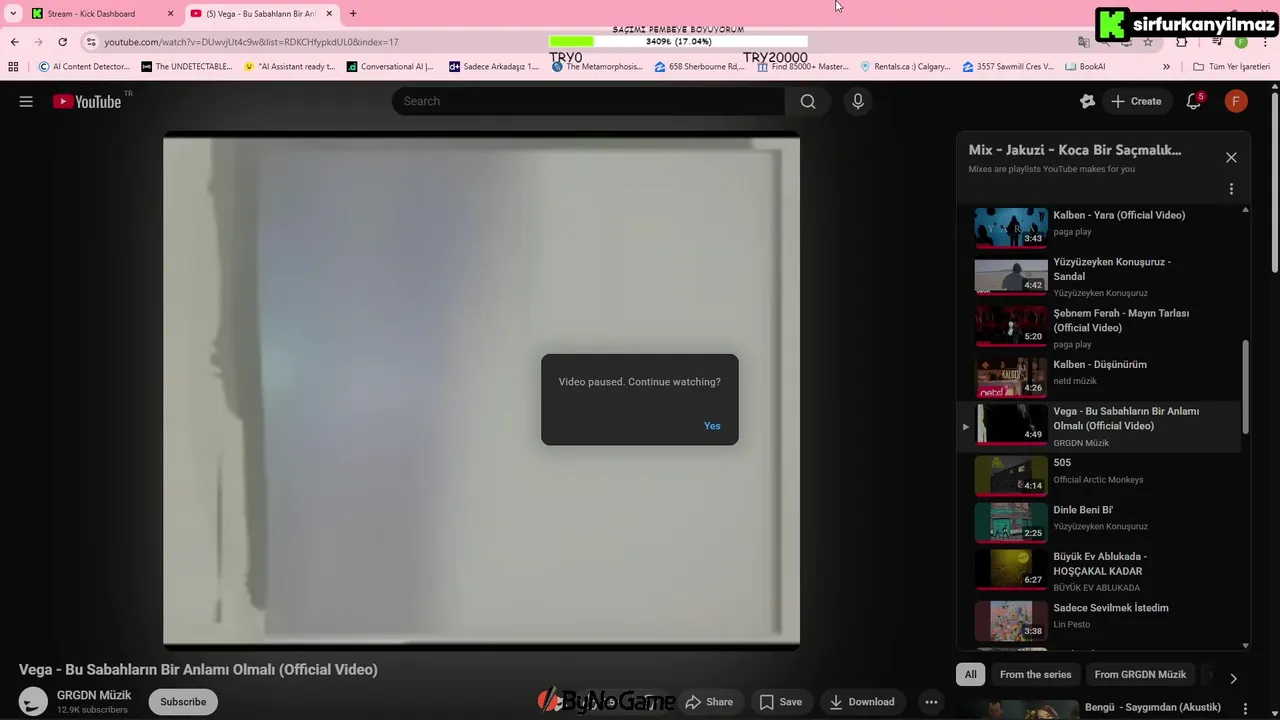The height and width of the screenshot is (720, 1280).
Task: Click the Create button
Action: 1136,101
